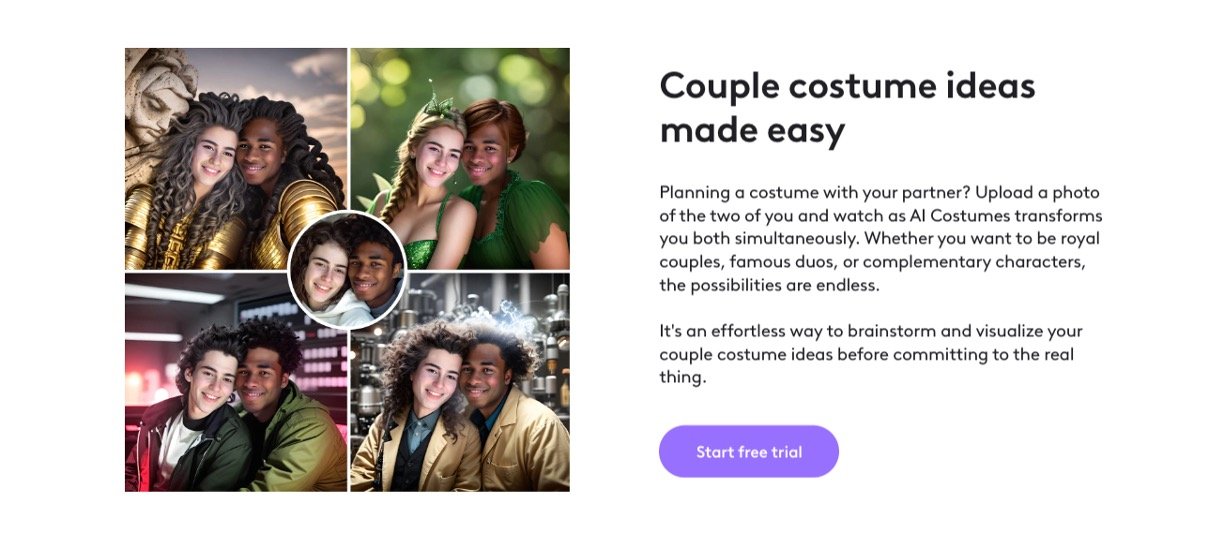Click the paragraph starting 'It's an effortless way'

pos(871,354)
